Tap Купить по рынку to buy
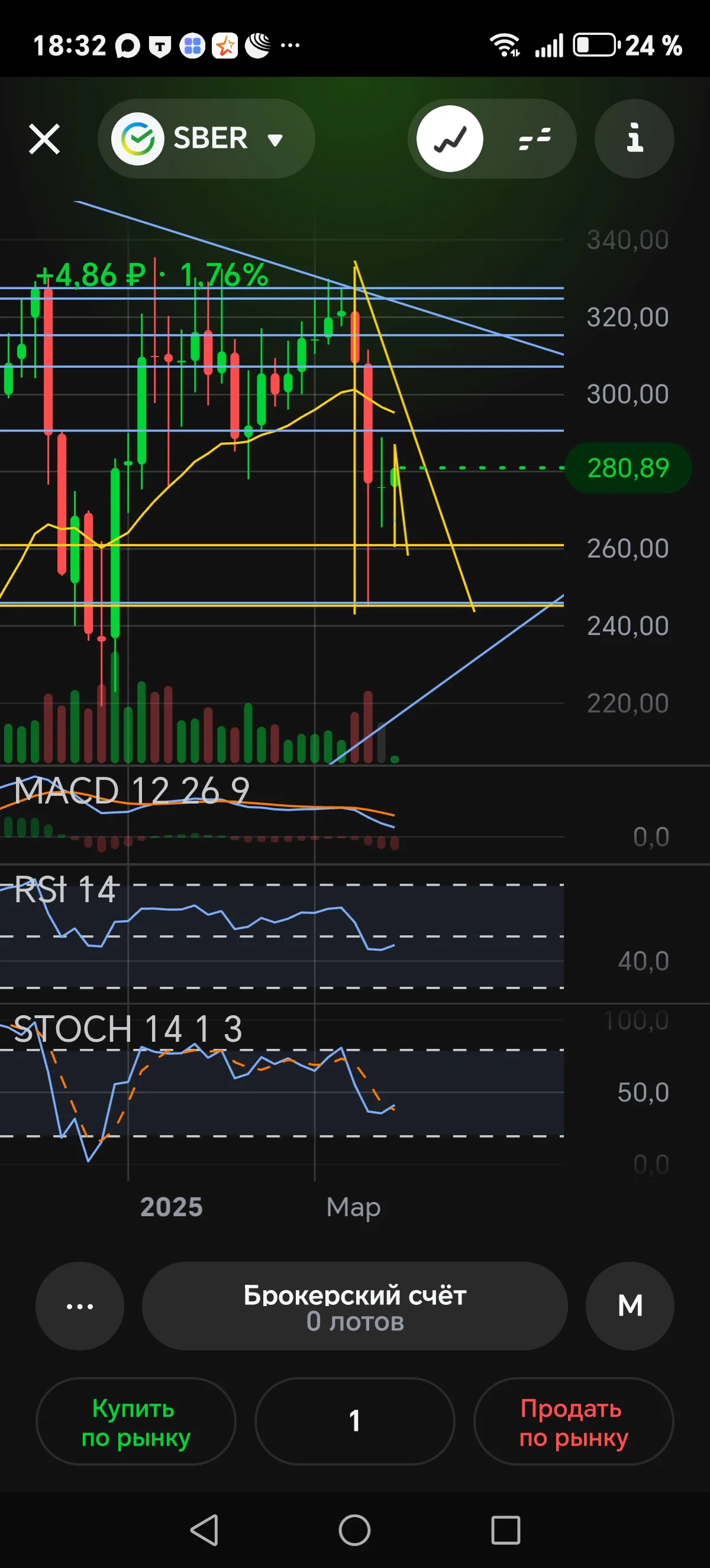This screenshot has width=710, height=1568. [136, 1421]
